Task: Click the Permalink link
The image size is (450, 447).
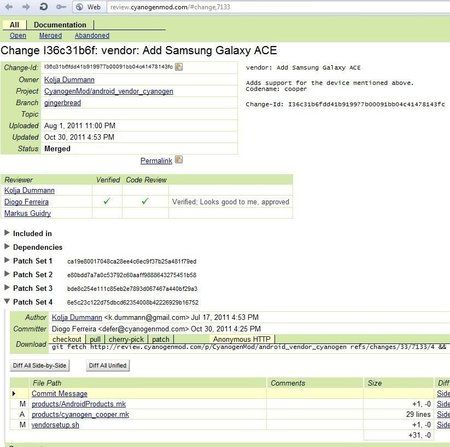Action: (156, 161)
